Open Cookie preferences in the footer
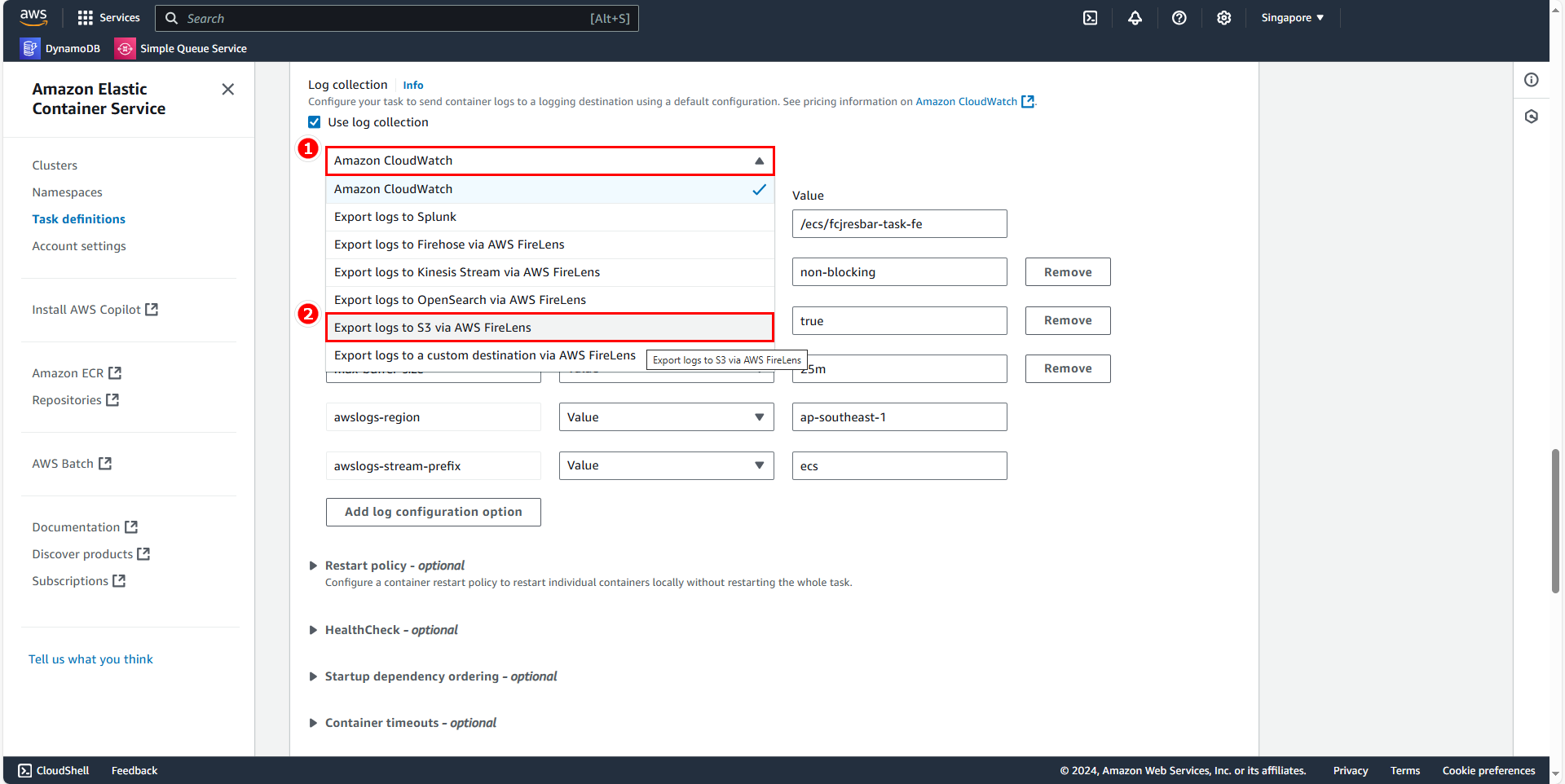The image size is (1565, 784). 1488,771
